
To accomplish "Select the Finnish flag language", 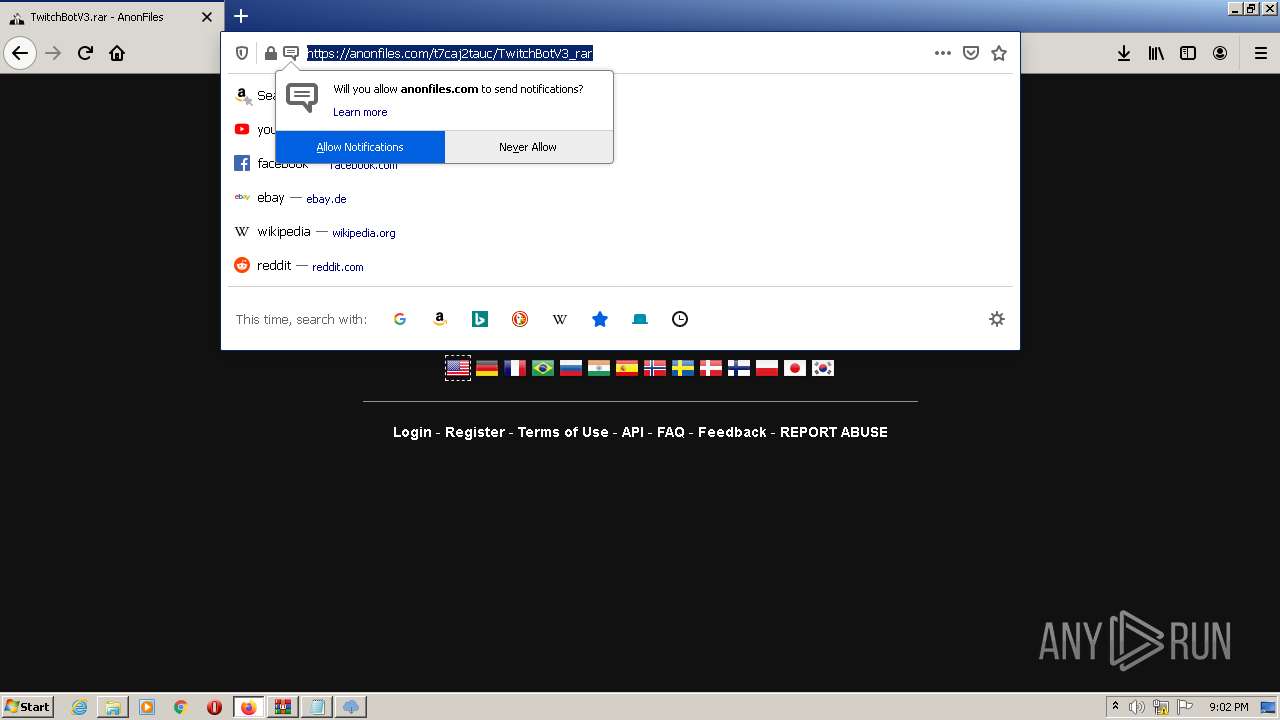I will click(x=739, y=368).
